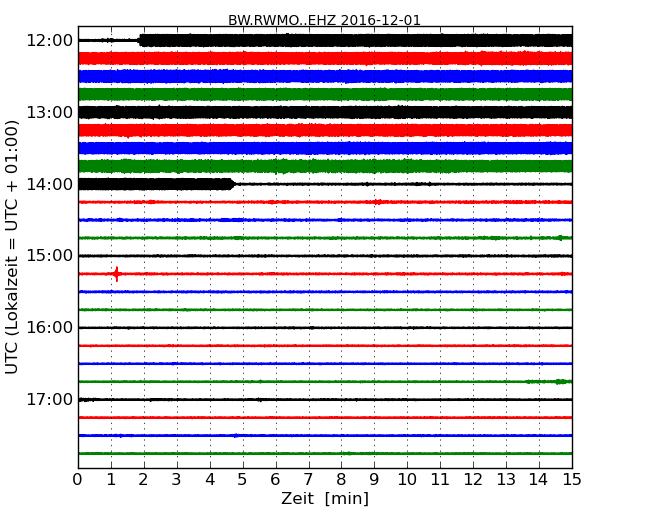Viewport: 650px width, 520px height.
Task: Click the red spike on the 15:15 trace
Action: pos(117,274)
